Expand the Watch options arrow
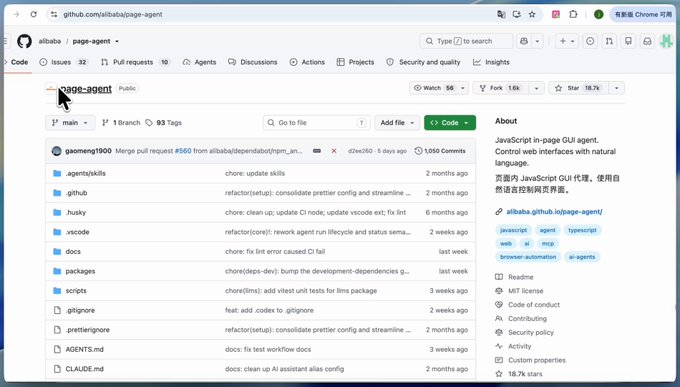Viewport: 680px width, 387px height. pyautogui.click(x=462, y=88)
